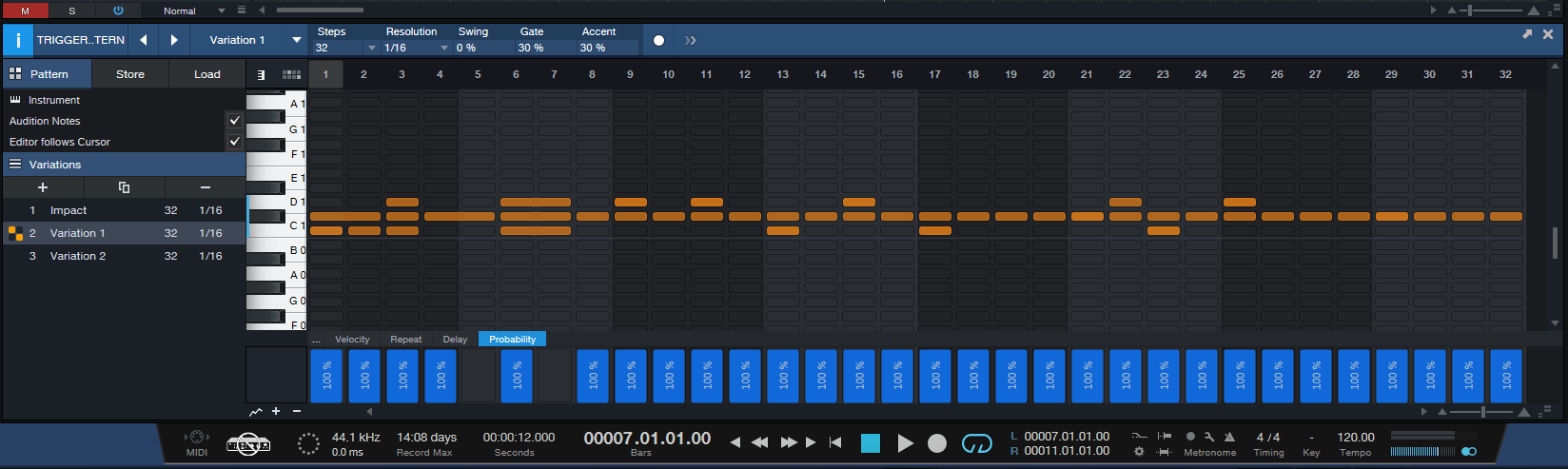Image resolution: width=1568 pixels, height=469 pixels.
Task: Solo the track with the S button
Action: [71, 10]
